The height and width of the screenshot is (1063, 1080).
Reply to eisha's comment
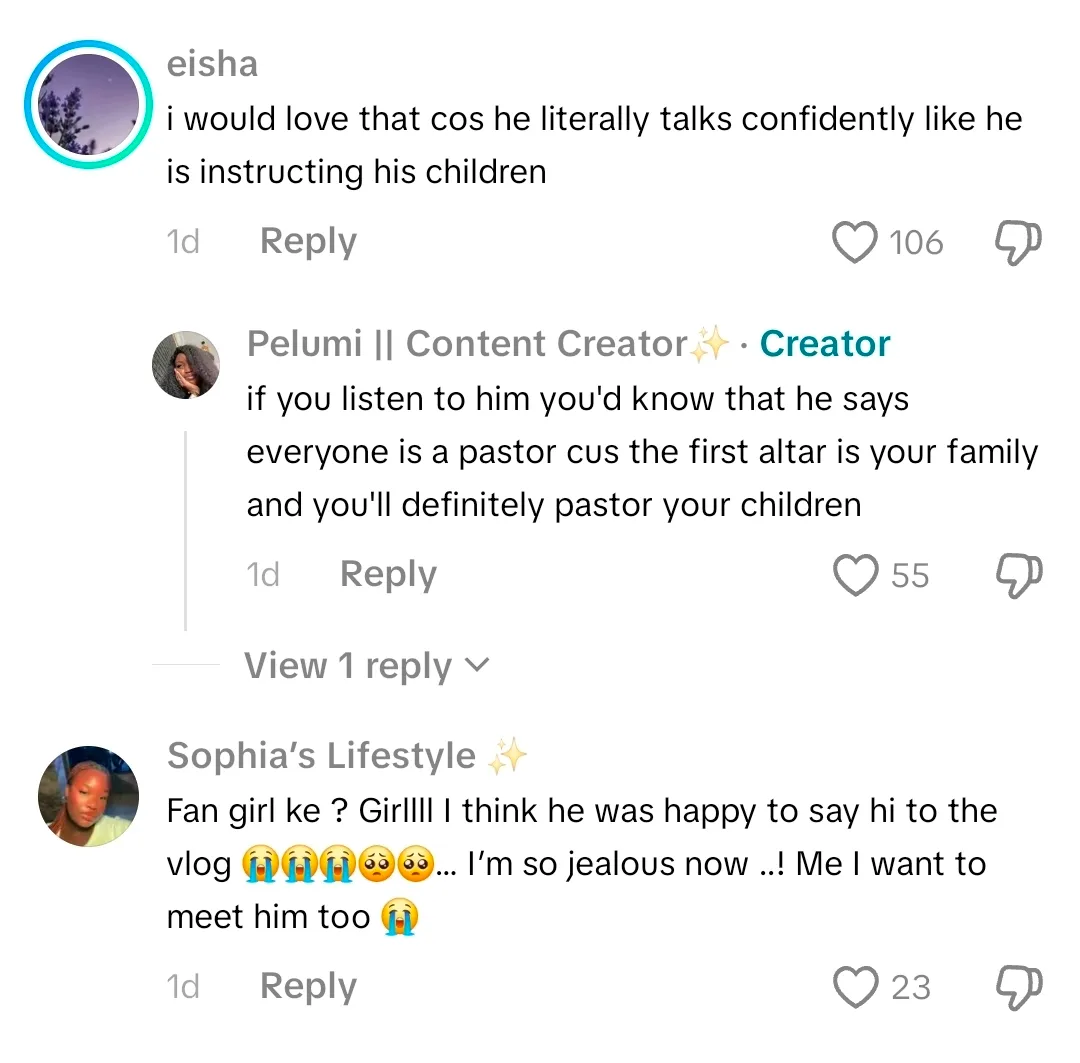tap(308, 242)
